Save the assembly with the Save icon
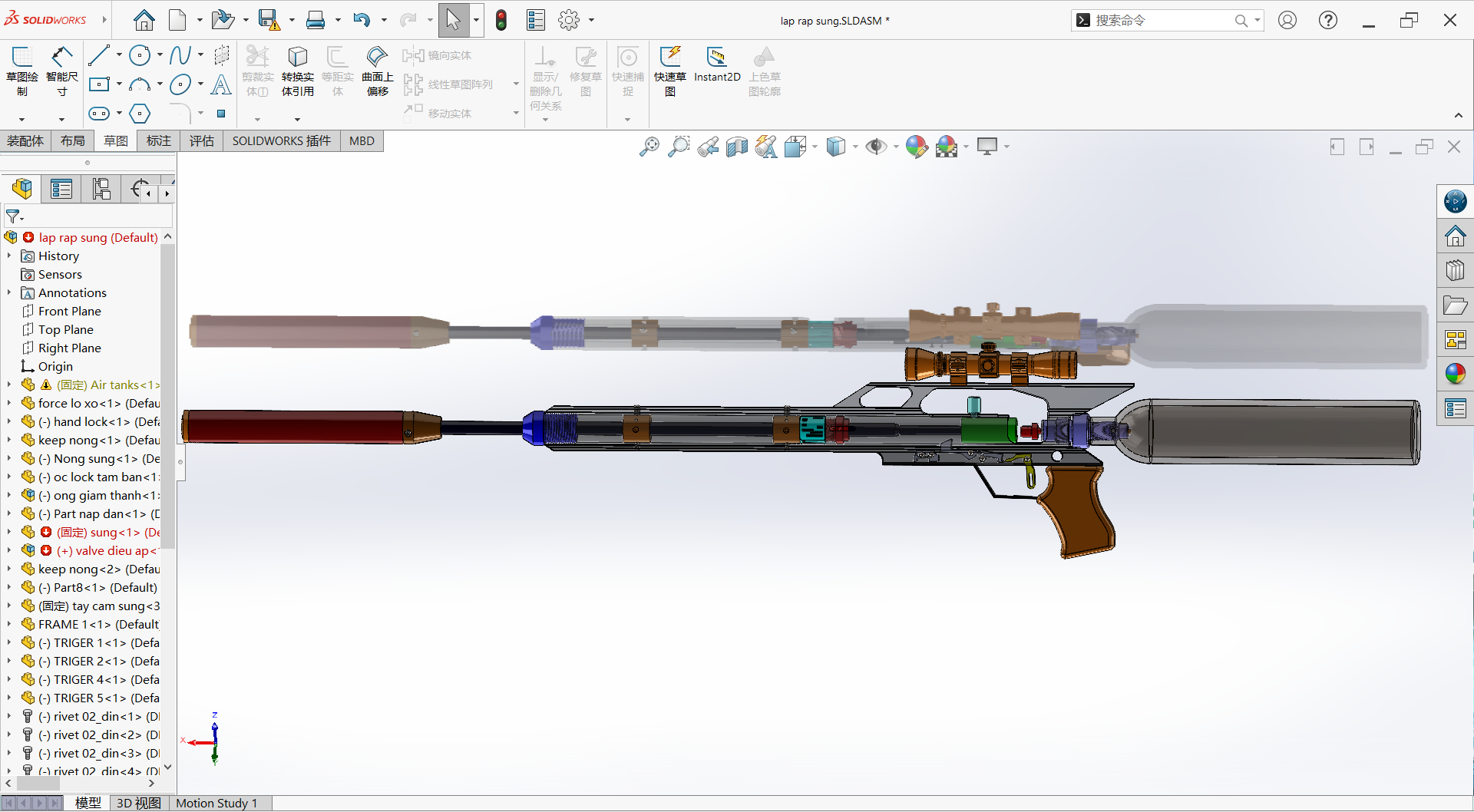The height and width of the screenshot is (812, 1474). pyautogui.click(x=269, y=20)
